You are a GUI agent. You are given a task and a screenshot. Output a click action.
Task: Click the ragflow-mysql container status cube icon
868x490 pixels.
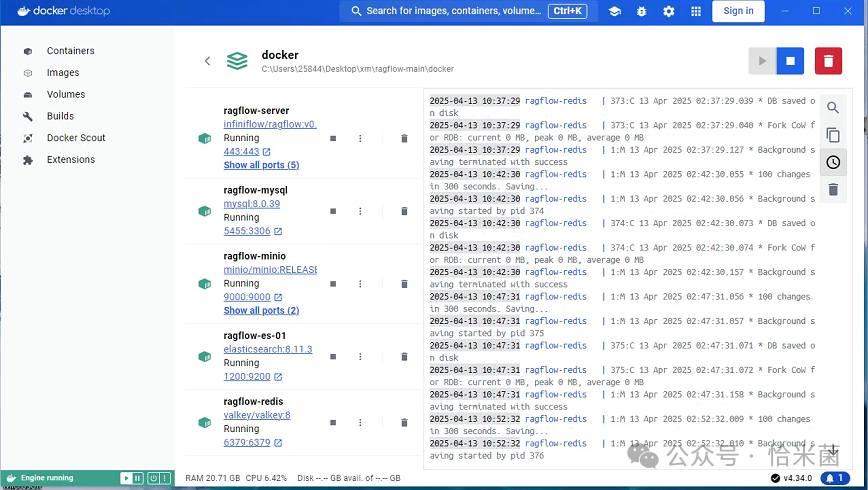click(x=205, y=211)
